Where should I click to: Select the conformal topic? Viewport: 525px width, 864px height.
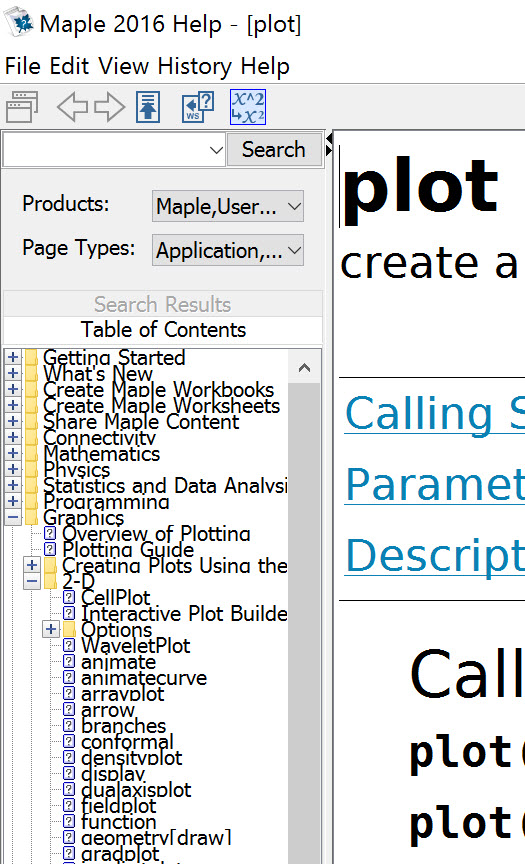127,741
